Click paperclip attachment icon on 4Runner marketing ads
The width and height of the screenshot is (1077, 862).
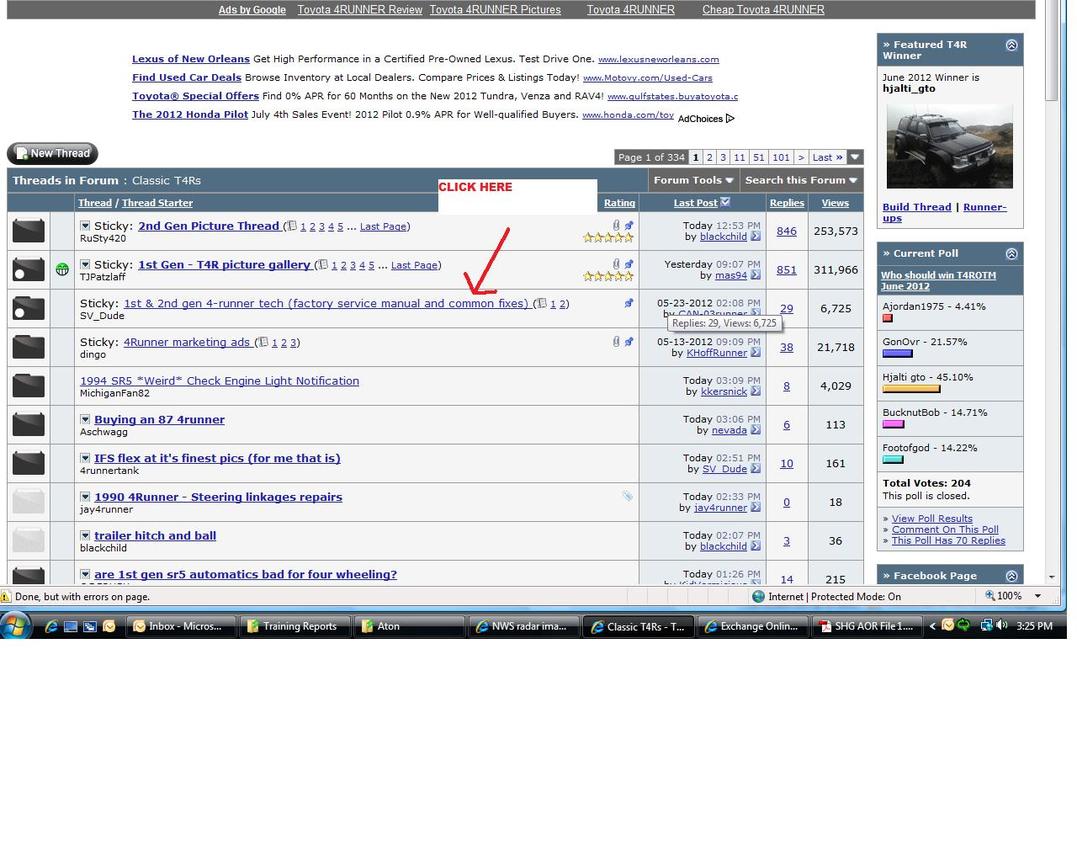(616, 341)
